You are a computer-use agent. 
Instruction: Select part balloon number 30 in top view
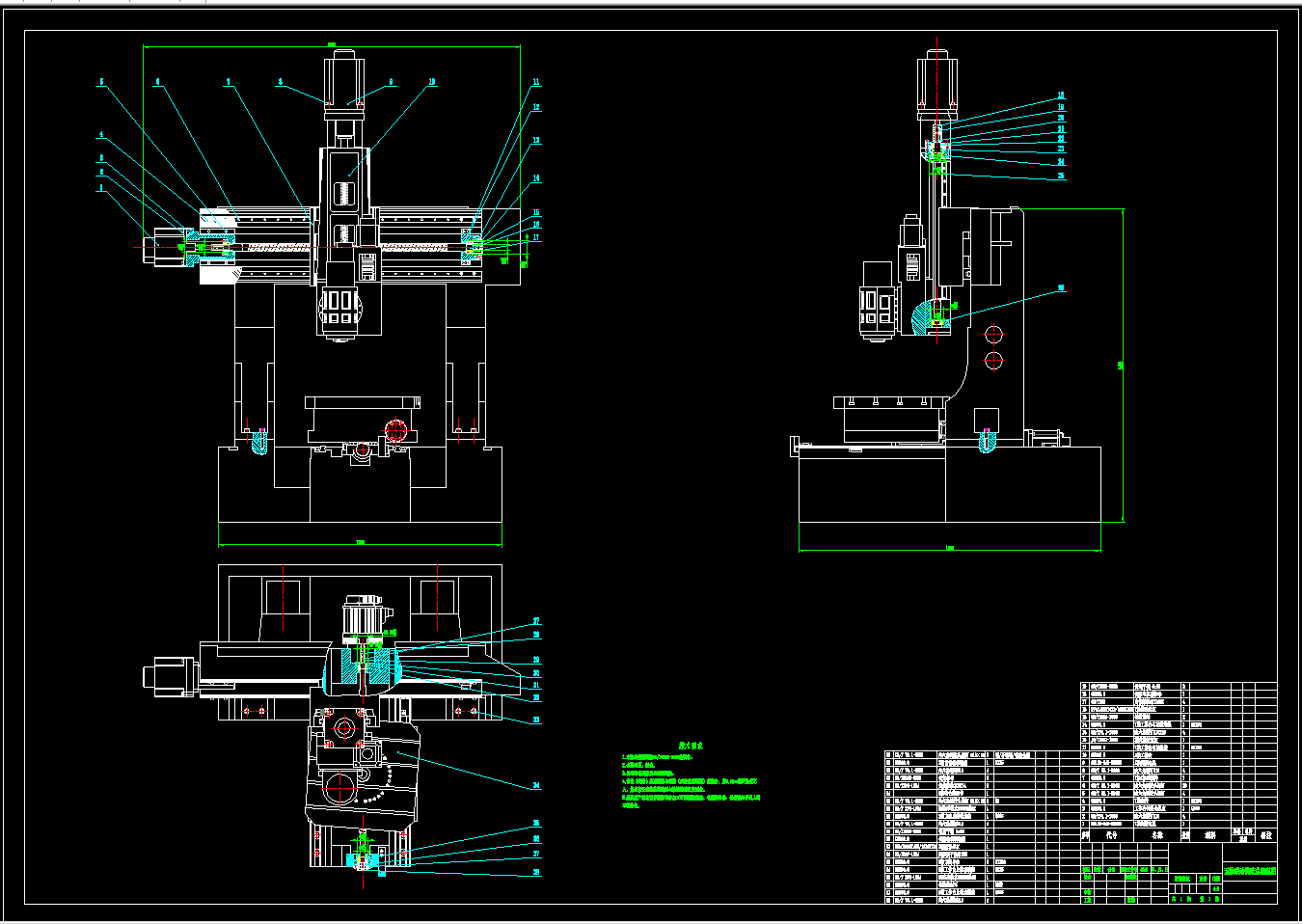pyautogui.click(x=536, y=673)
